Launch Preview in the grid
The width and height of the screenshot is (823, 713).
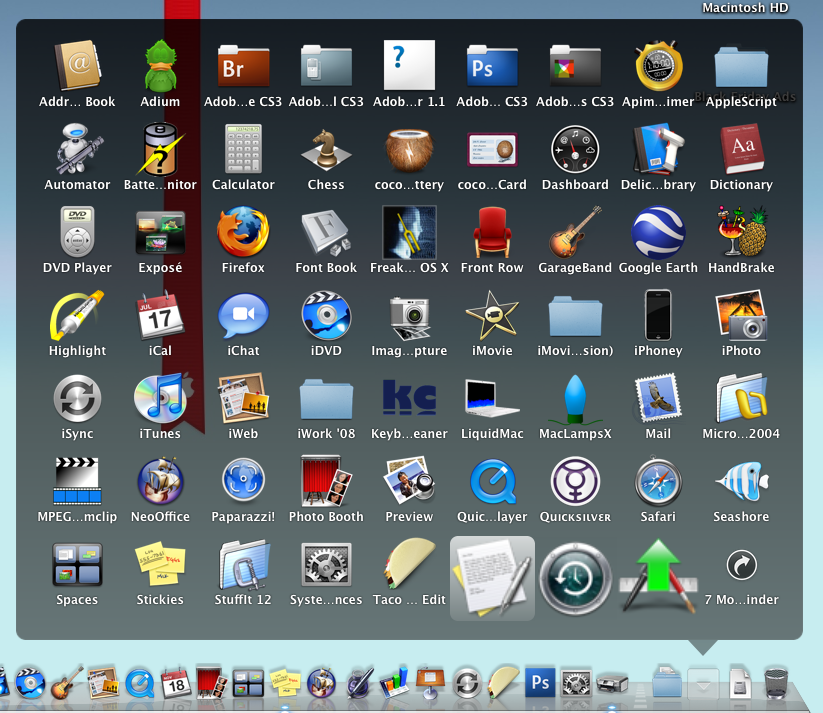409,479
